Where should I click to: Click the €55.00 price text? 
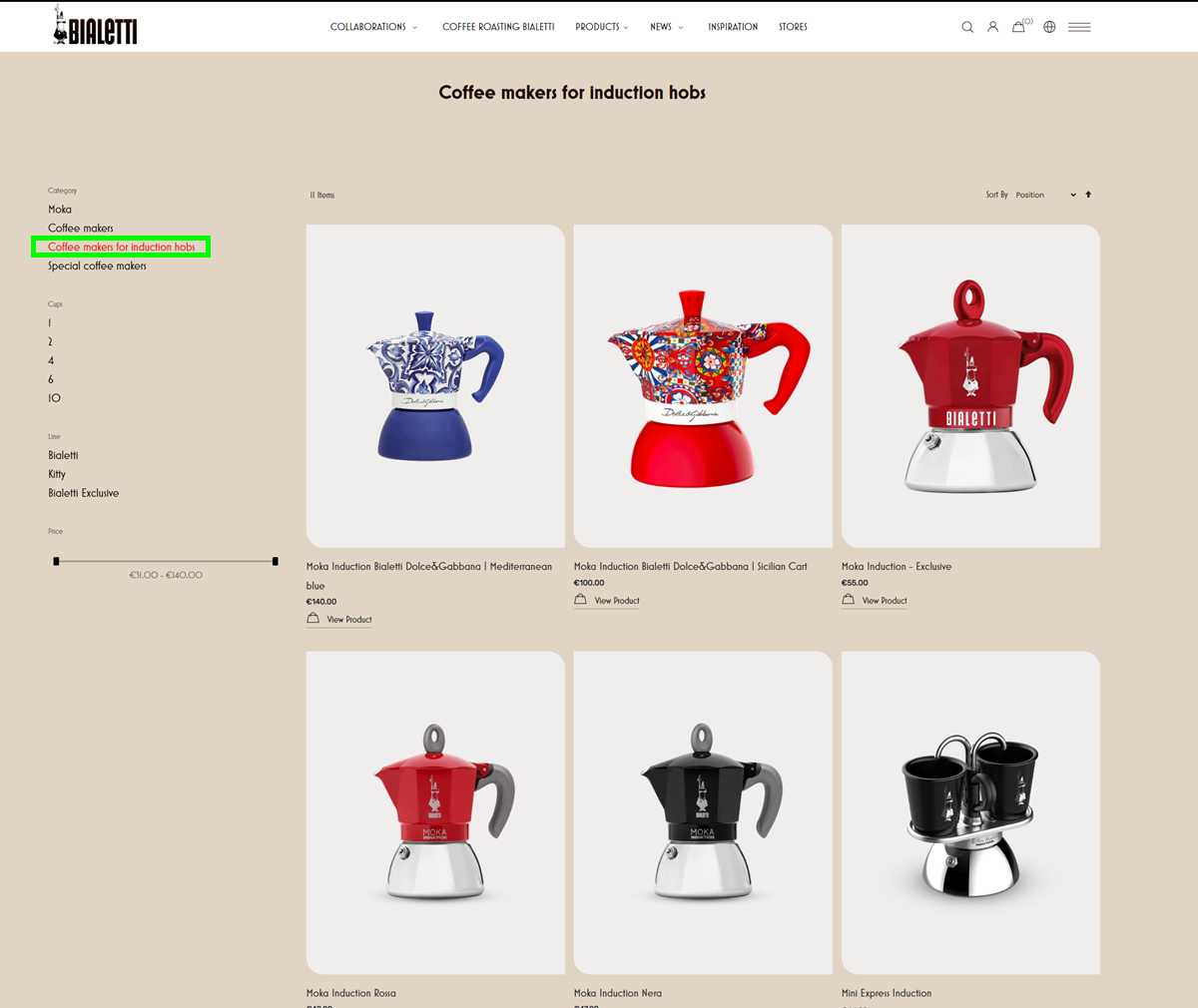pos(855,583)
